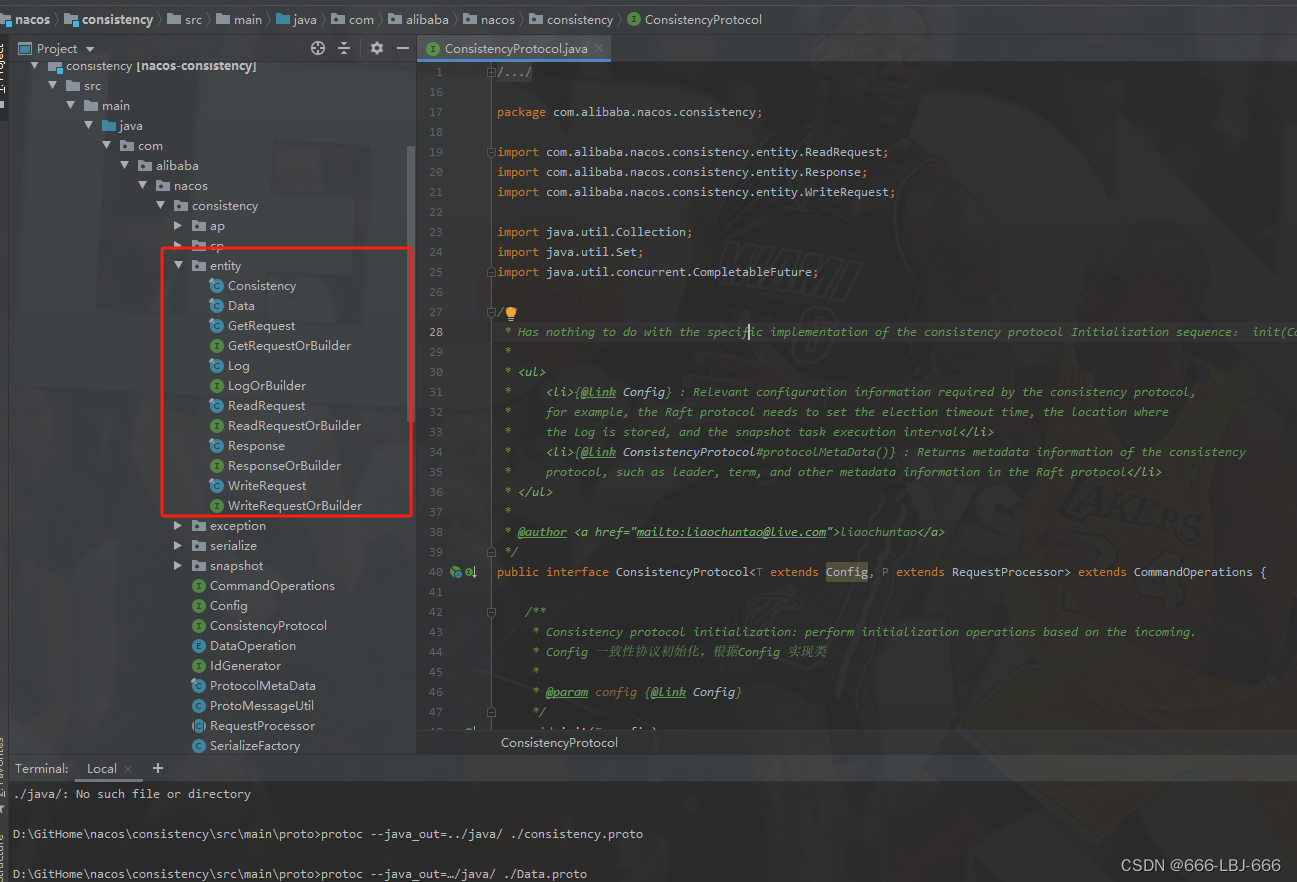Unfold the collapsed header comment on line 1
Viewport: 1297px width, 882px height.
(x=490, y=72)
